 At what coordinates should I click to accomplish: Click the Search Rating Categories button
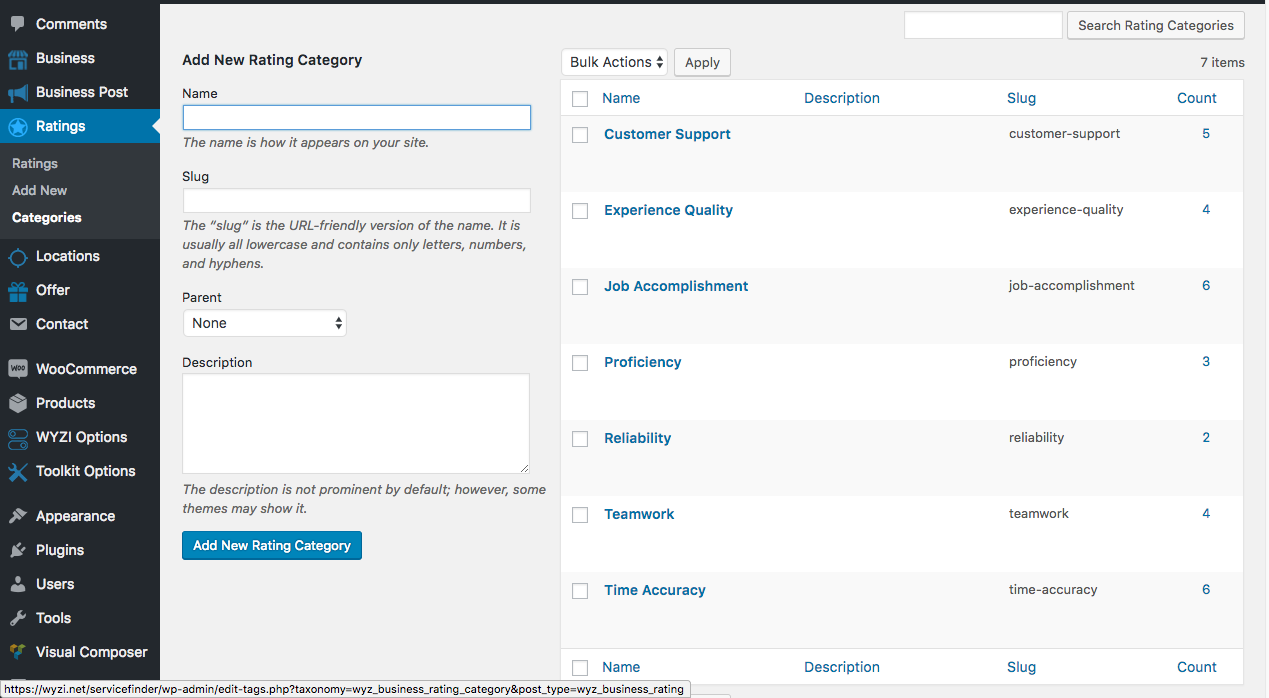tap(1155, 26)
